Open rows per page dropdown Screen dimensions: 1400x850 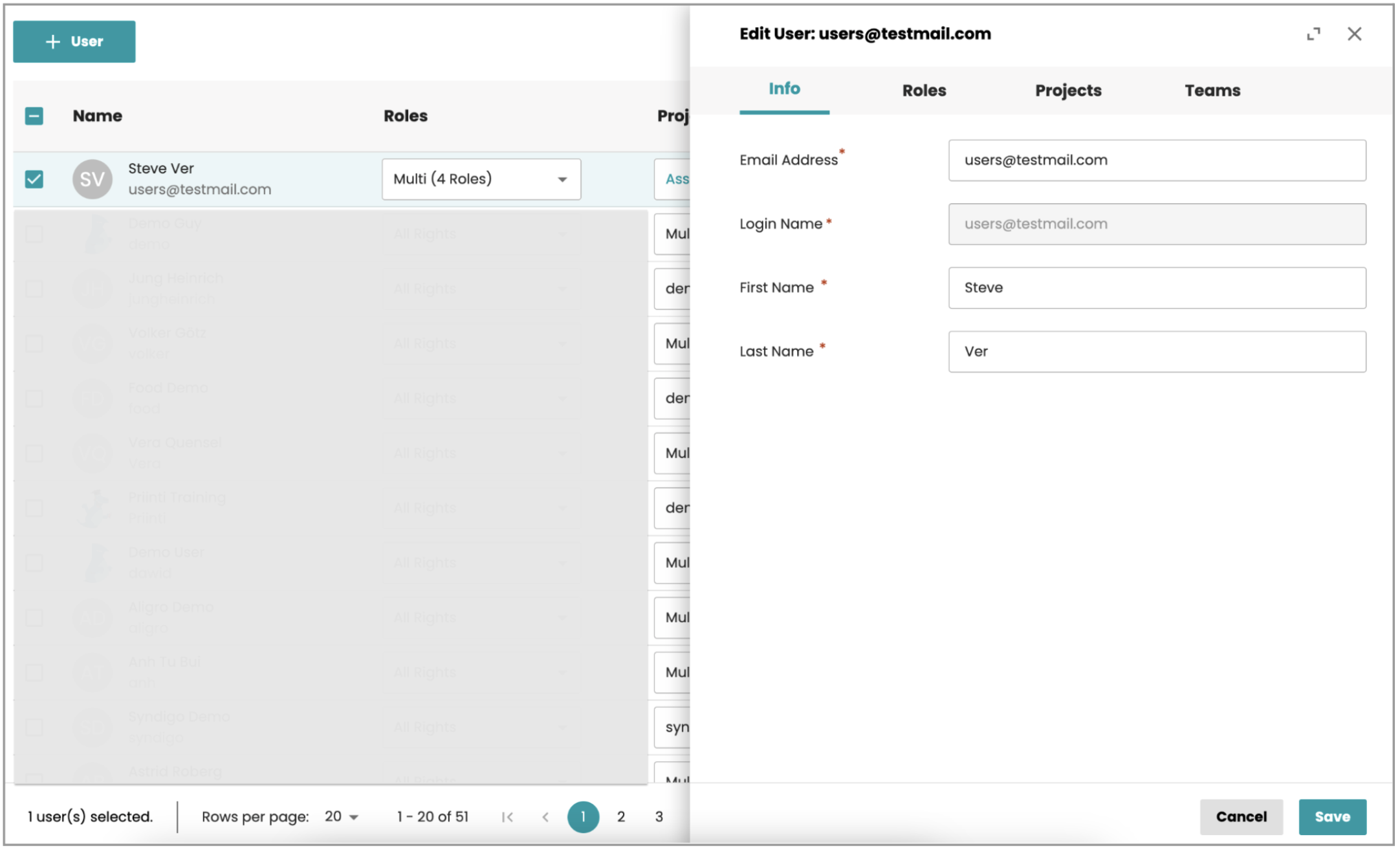[342, 817]
